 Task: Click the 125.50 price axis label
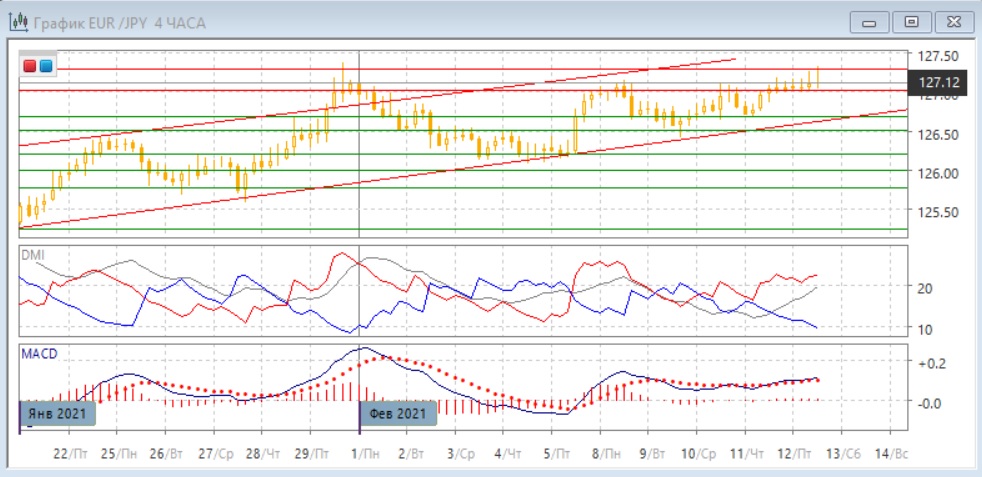pyautogui.click(x=939, y=212)
